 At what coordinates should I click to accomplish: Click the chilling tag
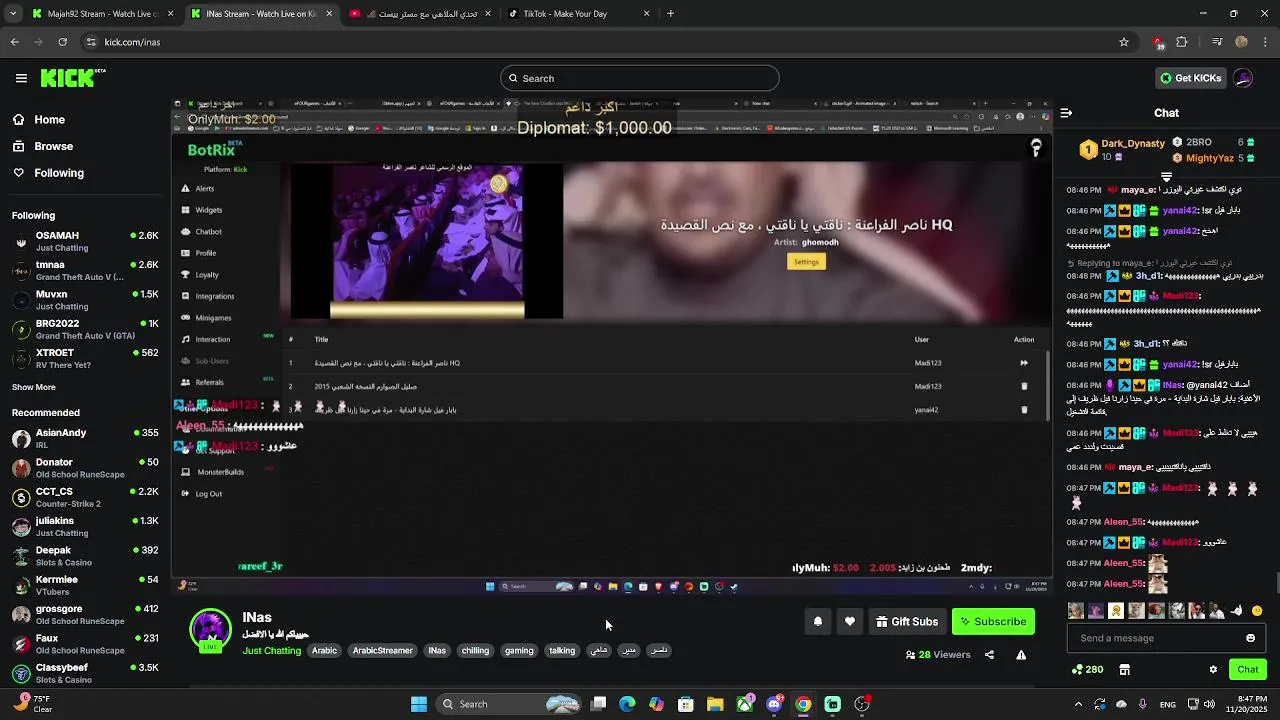pos(475,650)
